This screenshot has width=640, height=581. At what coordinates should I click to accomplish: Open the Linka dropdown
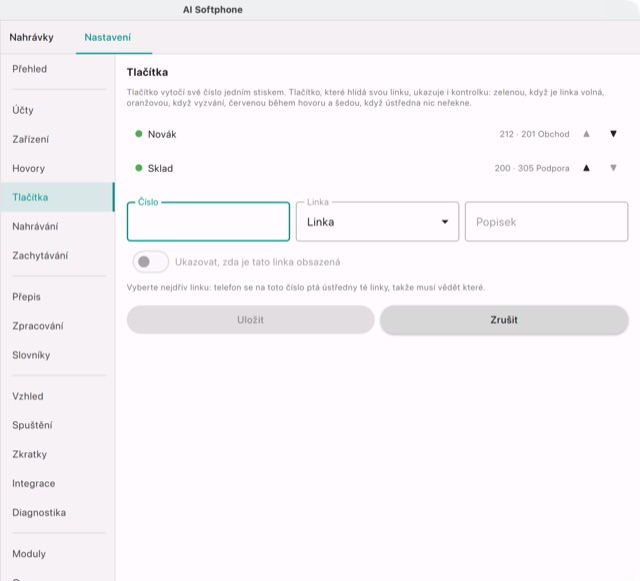tap(377, 222)
